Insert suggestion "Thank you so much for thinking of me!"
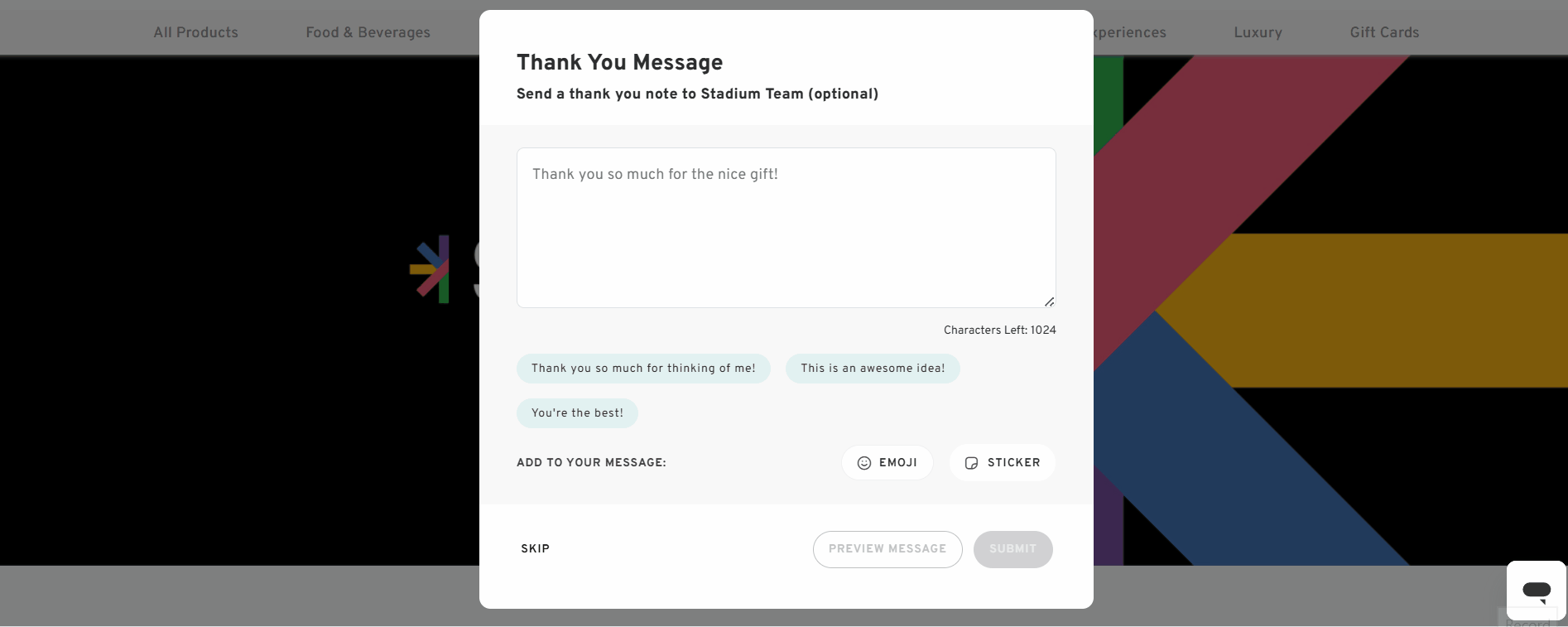This screenshot has height=627, width=1568. coord(643,369)
